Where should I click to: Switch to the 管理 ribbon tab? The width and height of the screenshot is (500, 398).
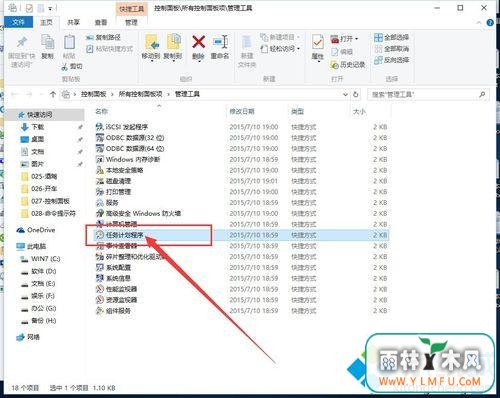click(131, 22)
